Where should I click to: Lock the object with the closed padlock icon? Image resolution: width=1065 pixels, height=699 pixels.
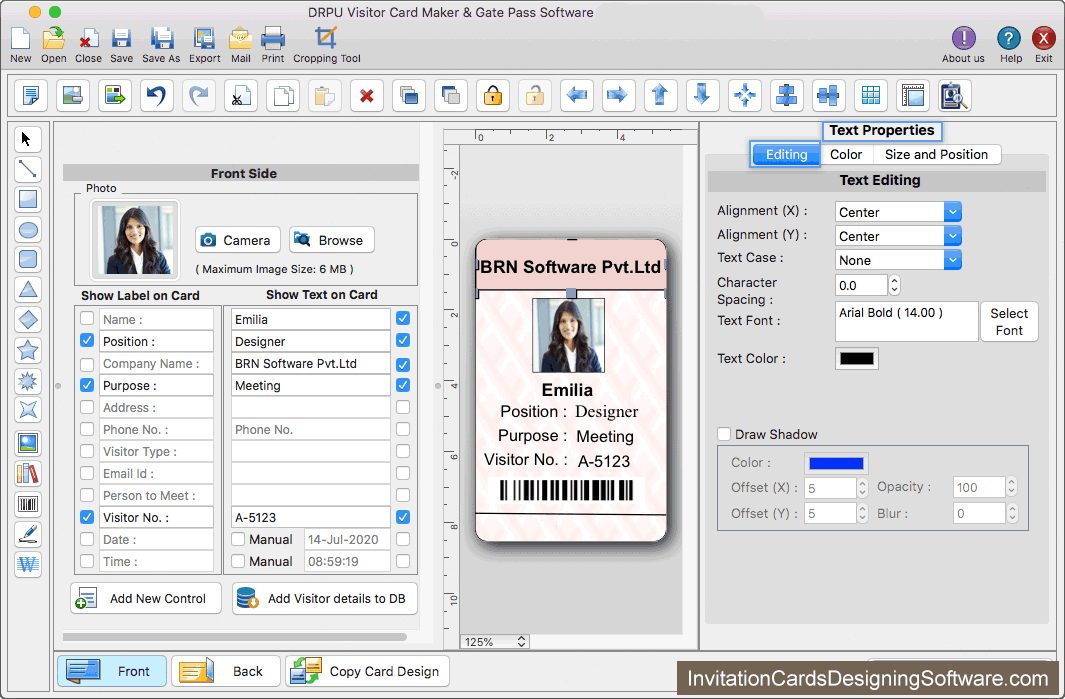pos(493,96)
